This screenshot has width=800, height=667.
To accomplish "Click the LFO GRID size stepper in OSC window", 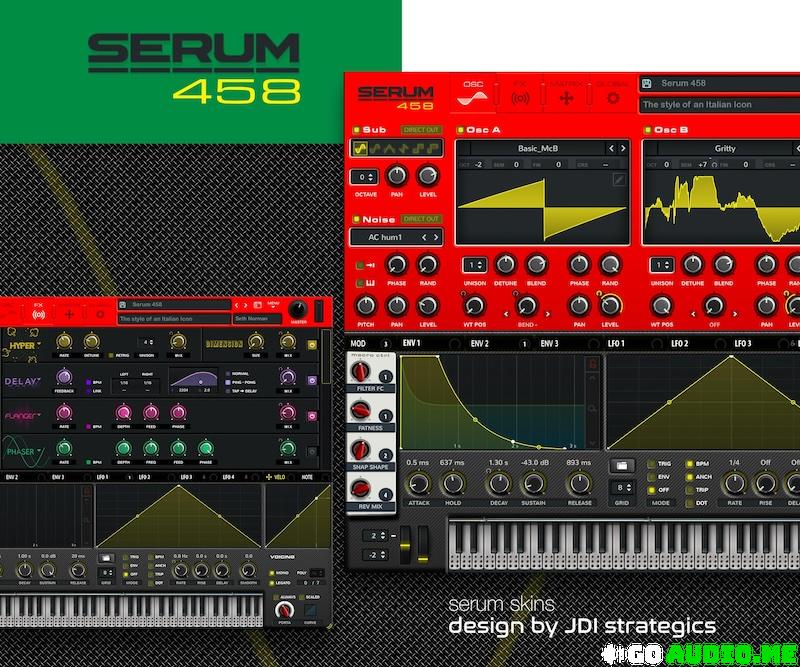I will click(x=622, y=487).
